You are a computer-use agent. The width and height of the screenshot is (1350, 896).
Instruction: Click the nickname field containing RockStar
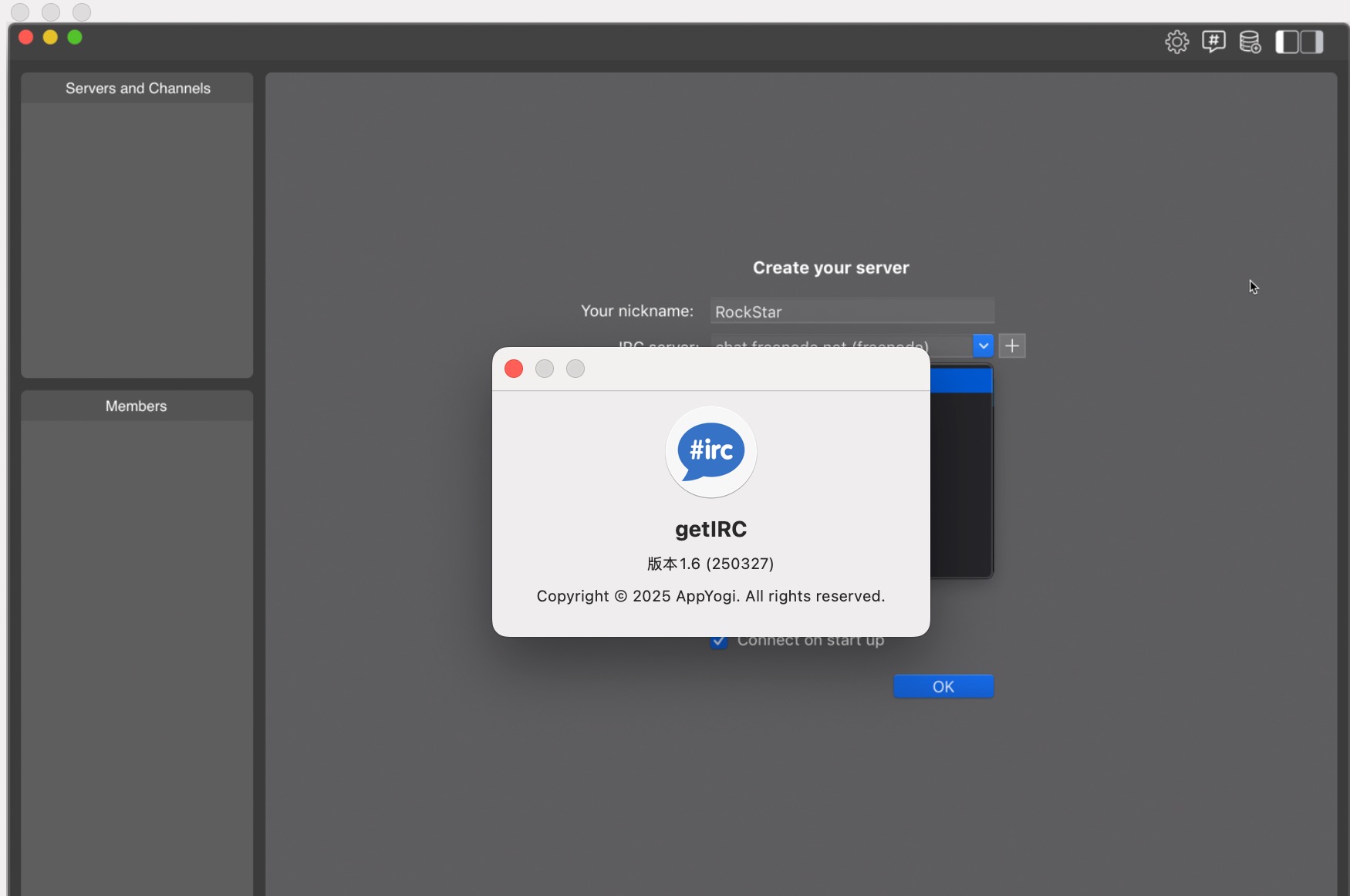click(852, 312)
